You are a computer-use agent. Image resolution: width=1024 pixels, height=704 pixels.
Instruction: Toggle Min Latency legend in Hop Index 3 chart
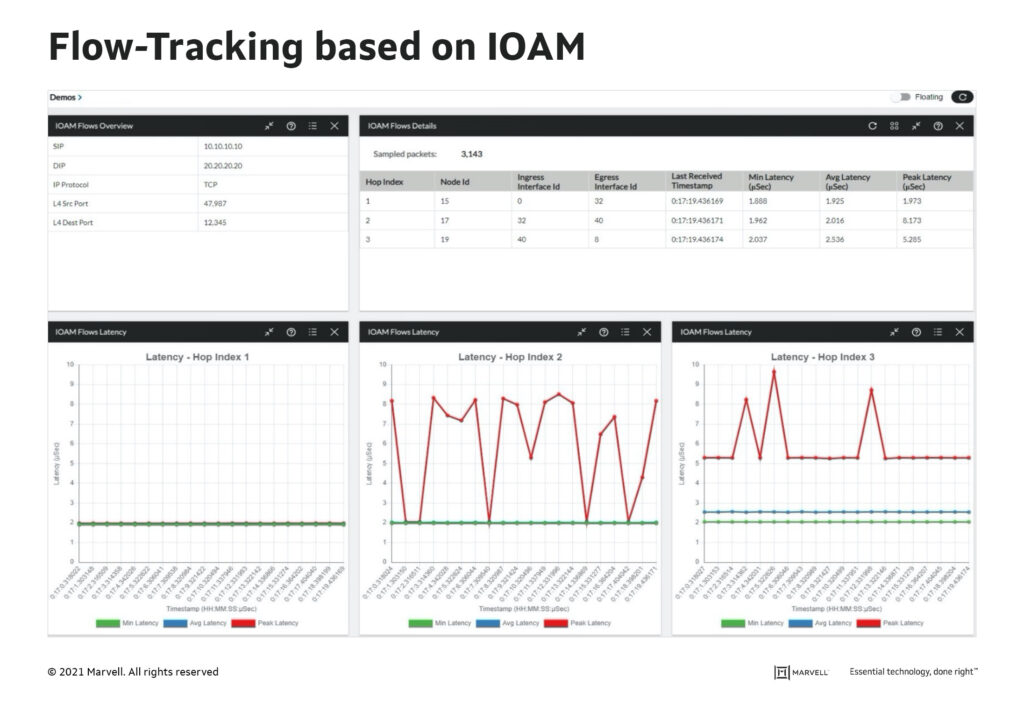pos(752,623)
